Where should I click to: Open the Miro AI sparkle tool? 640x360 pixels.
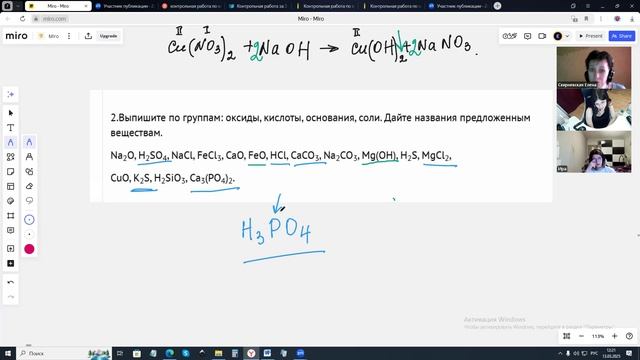11,94
